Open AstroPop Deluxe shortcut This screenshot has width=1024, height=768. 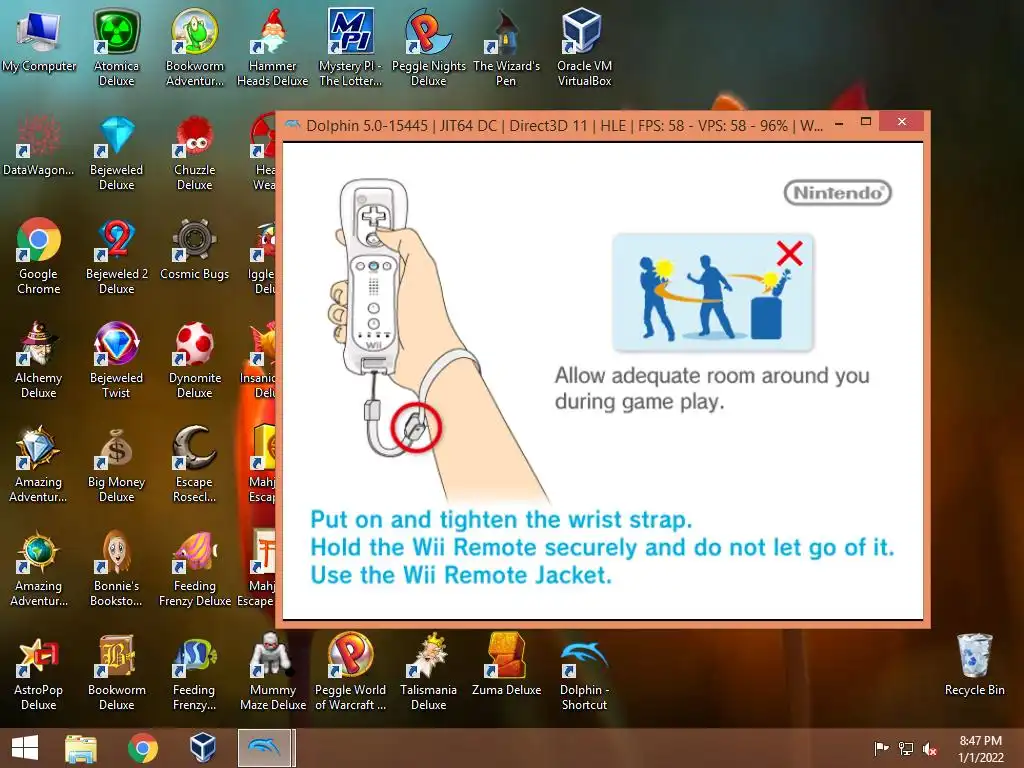(39, 672)
